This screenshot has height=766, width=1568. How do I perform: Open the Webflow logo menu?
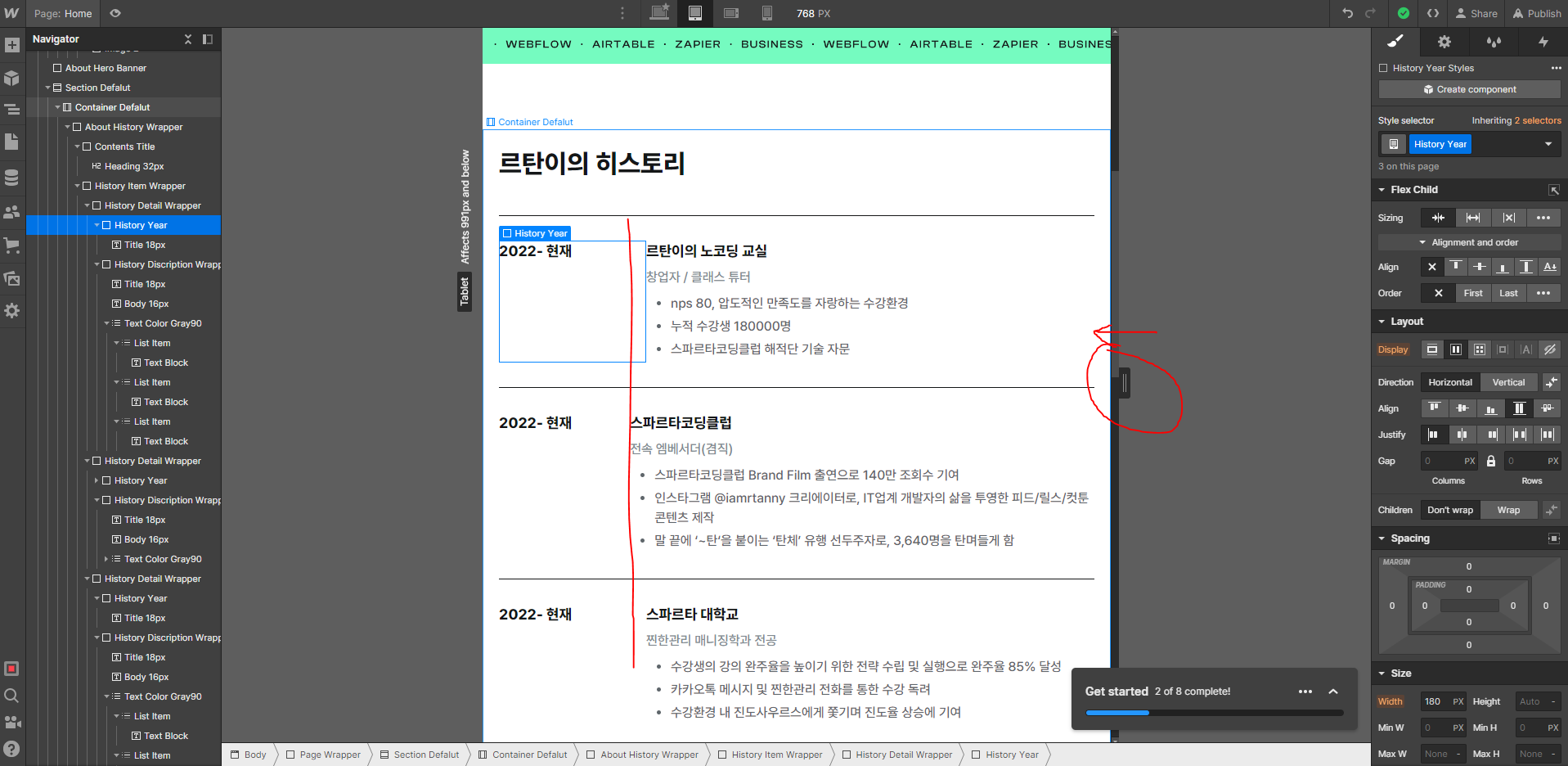[x=11, y=13]
